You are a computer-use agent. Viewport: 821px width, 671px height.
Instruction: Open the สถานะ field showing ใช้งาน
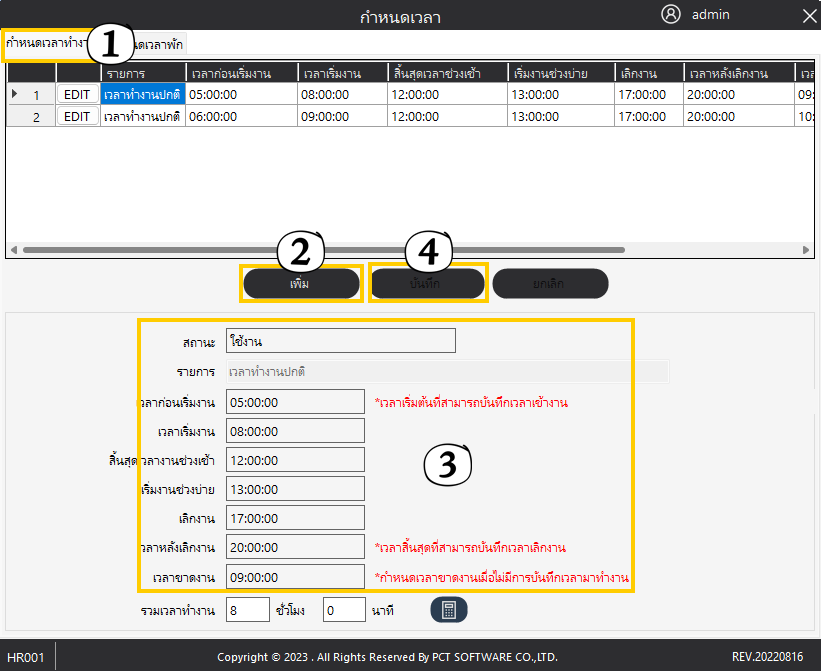tap(340, 341)
